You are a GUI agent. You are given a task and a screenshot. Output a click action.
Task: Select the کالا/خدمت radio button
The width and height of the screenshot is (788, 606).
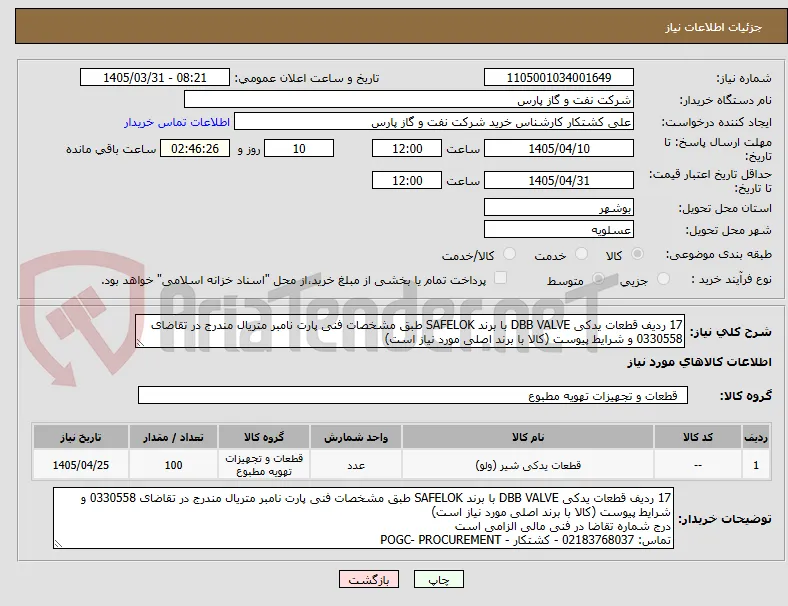tap(510, 254)
